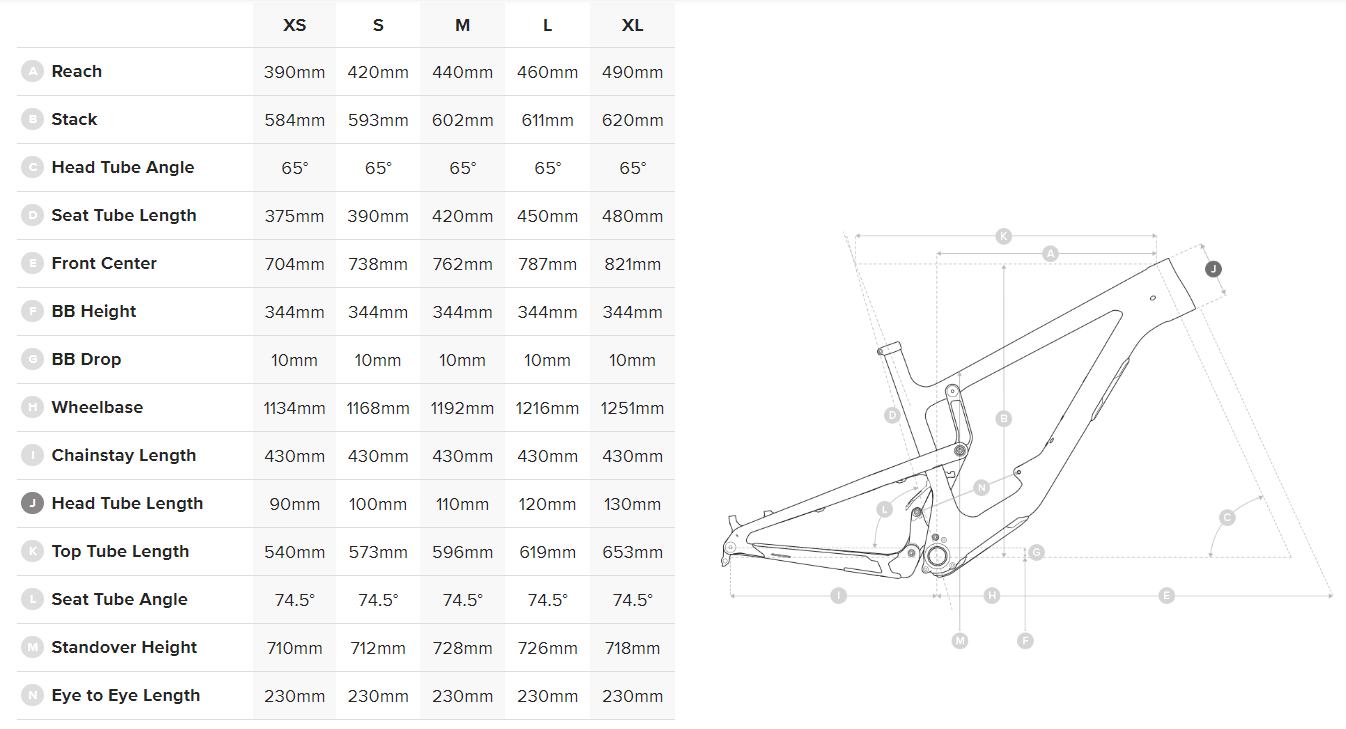Click the J marker on the frame diagram
The width and height of the screenshot is (1346, 729).
coord(1213,269)
